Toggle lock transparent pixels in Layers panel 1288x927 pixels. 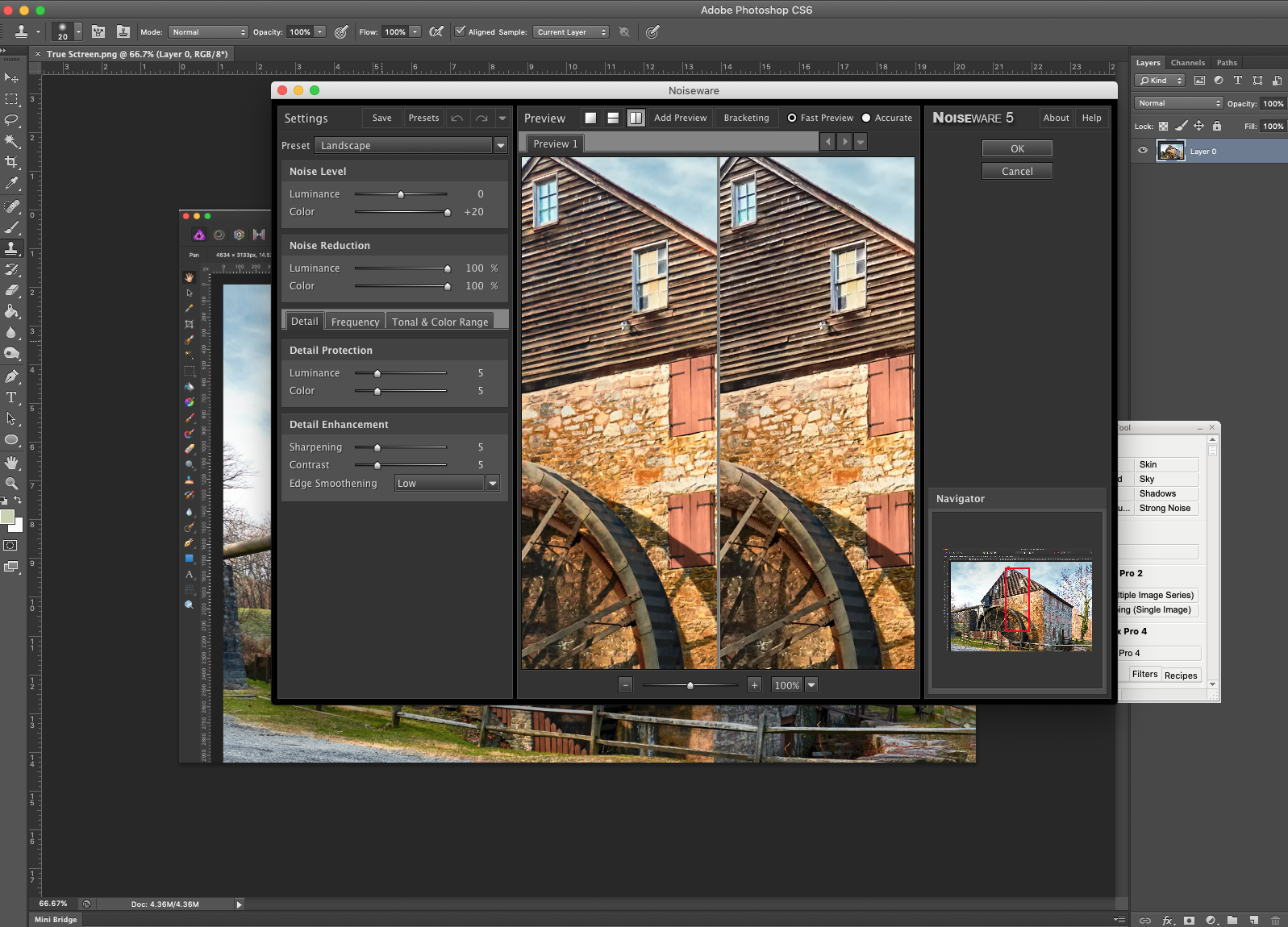(x=1163, y=126)
